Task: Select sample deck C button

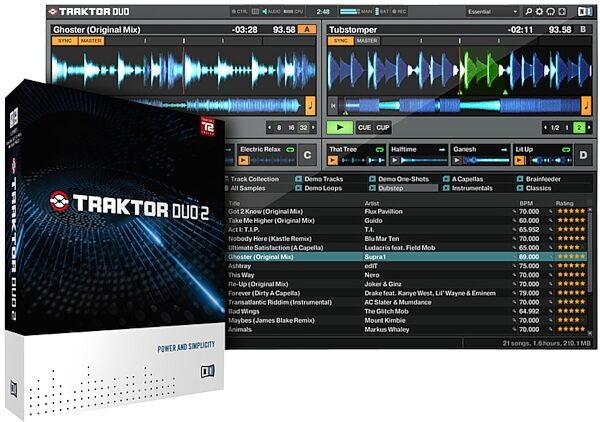Action: point(307,155)
